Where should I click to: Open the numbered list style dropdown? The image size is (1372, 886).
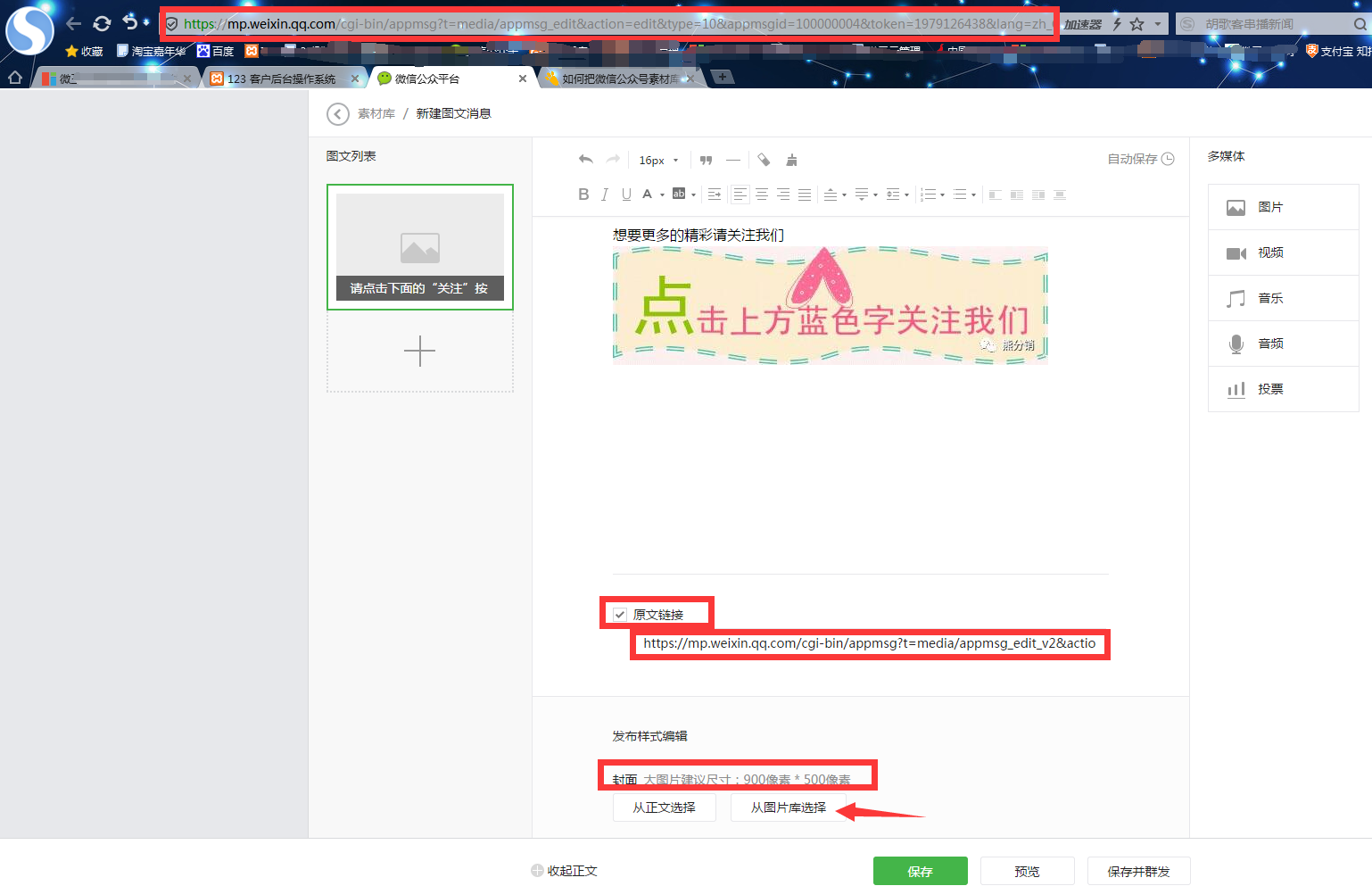tap(942, 195)
